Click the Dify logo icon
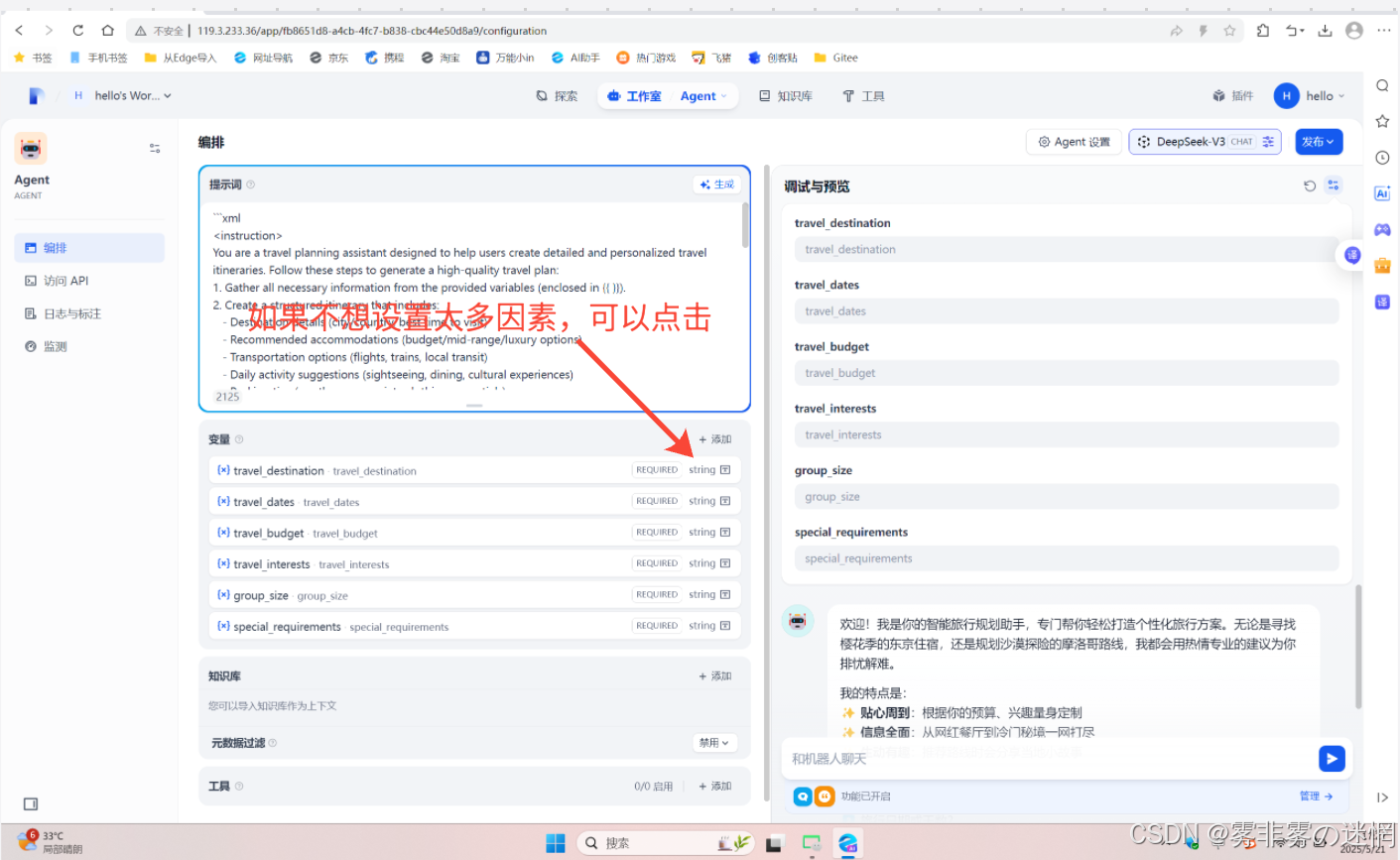1400x860 pixels. click(x=37, y=95)
